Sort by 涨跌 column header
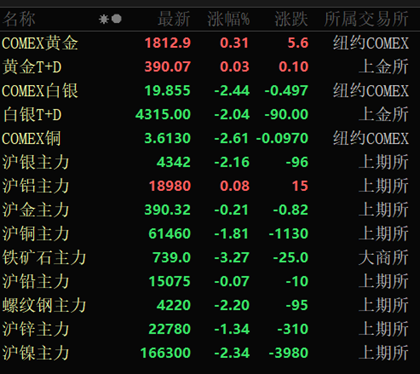Viewport: 420px width, 374px height. click(x=291, y=19)
